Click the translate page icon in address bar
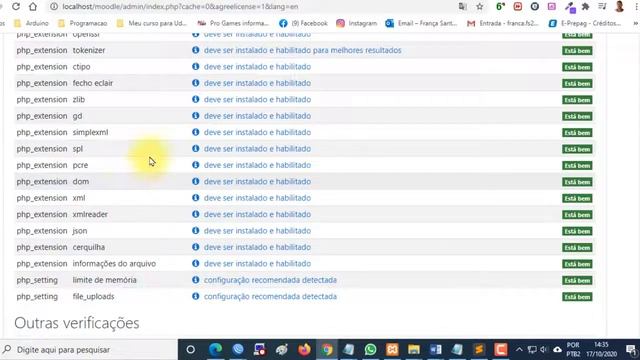This screenshot has width=640, height=360. pos(462,7)
